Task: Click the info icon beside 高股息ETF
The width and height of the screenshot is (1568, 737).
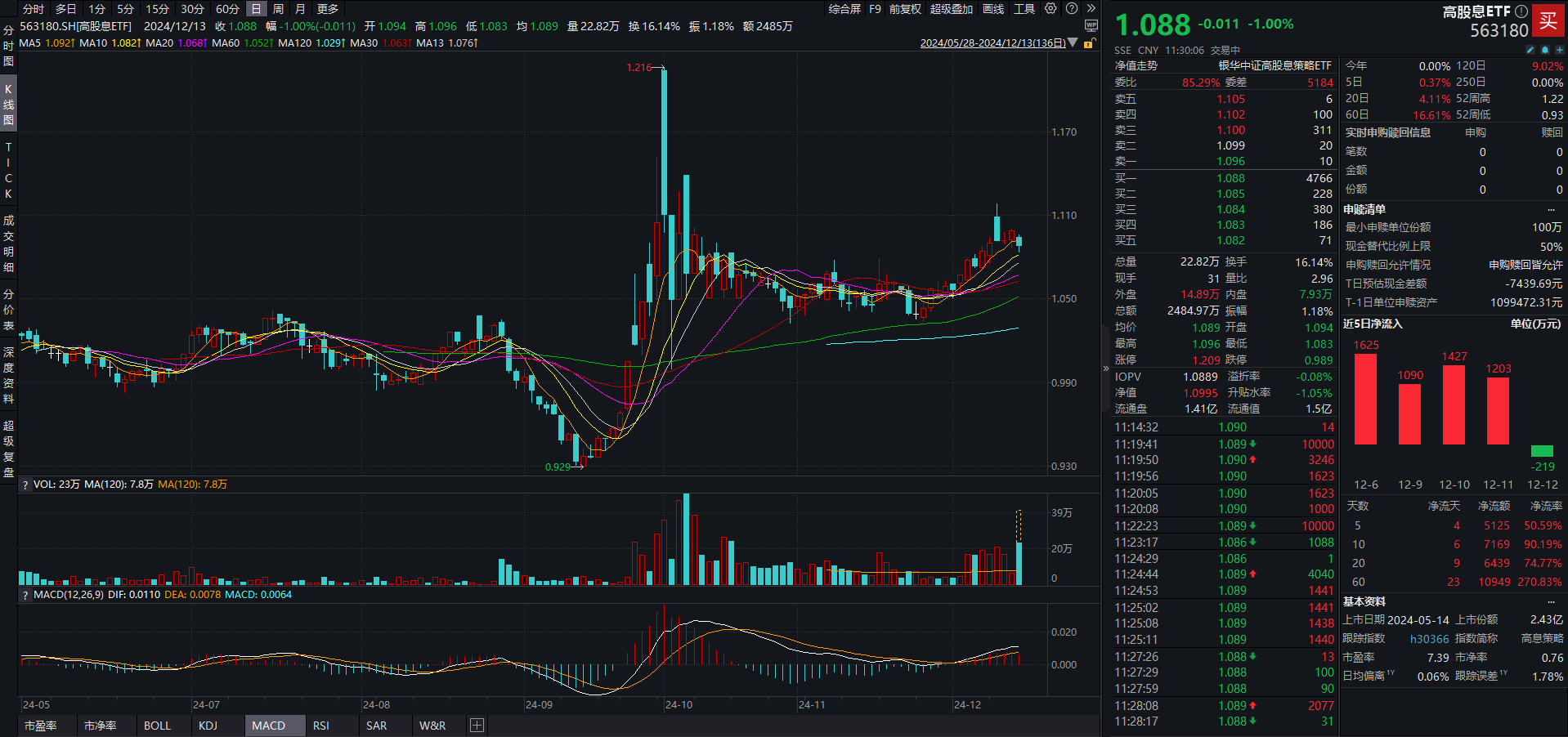Action: [1521, 11]
